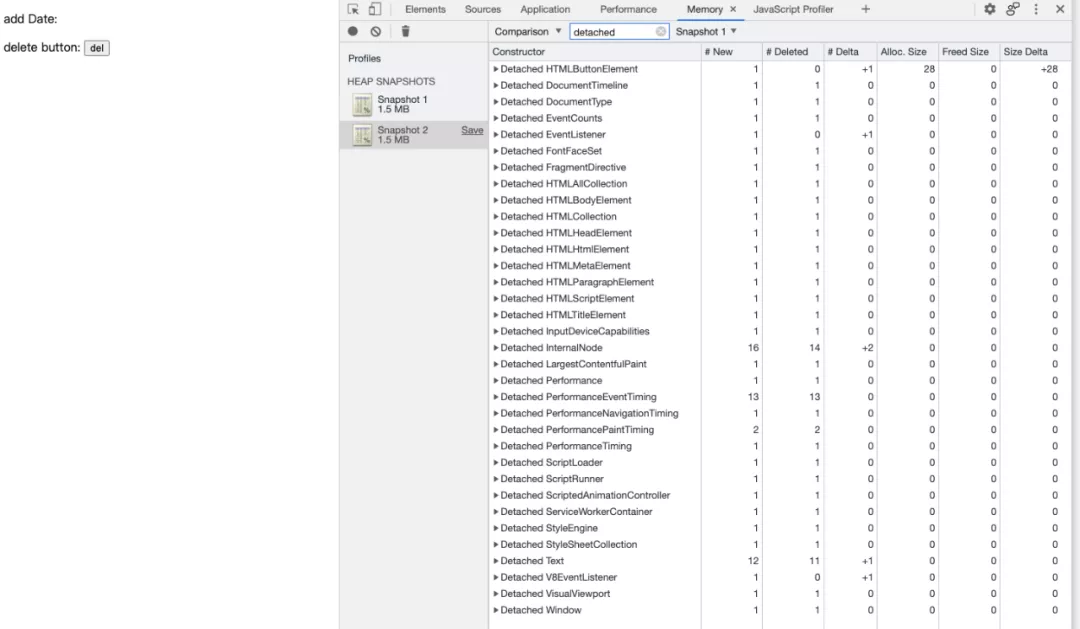This screenshot has width=1080, height=629.
Task: Sort by the Freed Size column header
Action: click(x=968, y=52)
